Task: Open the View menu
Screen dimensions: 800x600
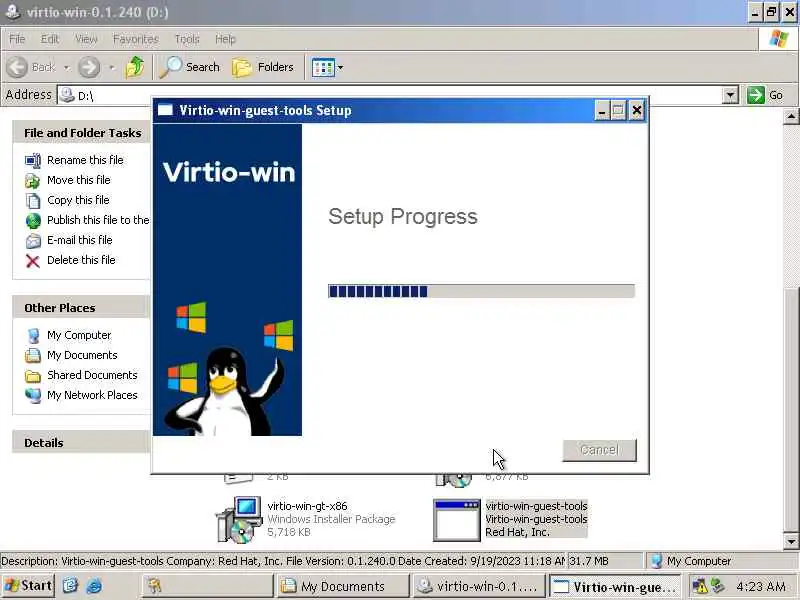Action: pos(86,39)
